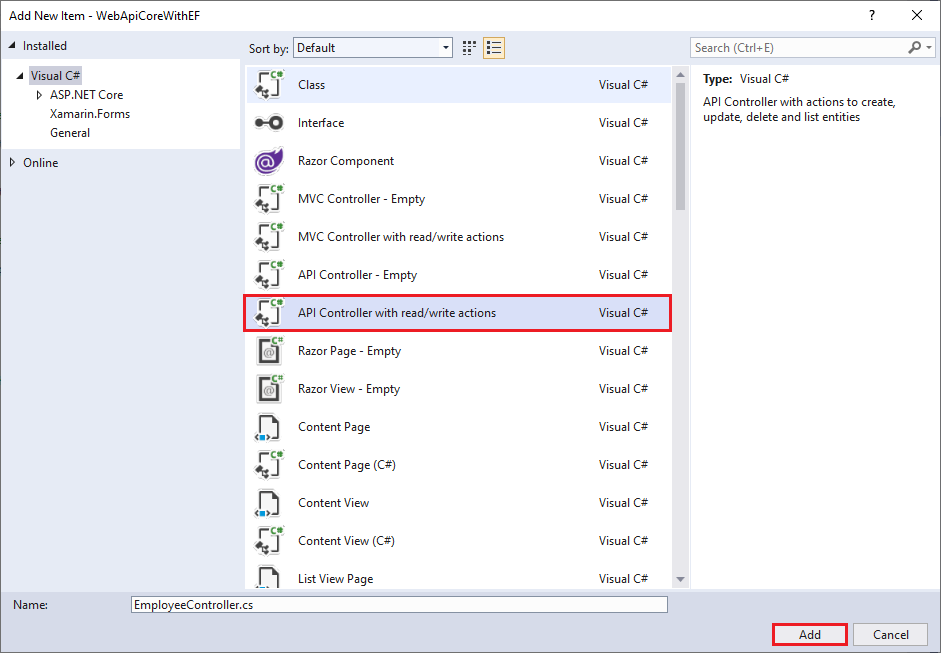The image size is (941, 653).
Task: Click the Cancel button
Action: click(891, 634)
